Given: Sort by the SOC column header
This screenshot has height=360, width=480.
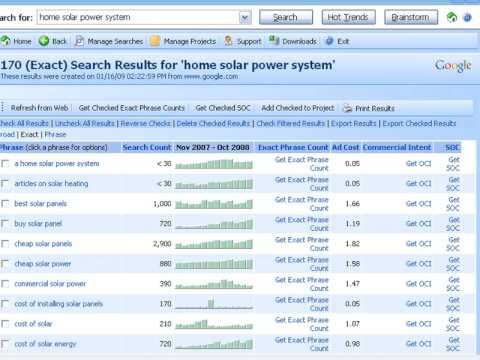Looking at the screenshot, I should (453, 147).
